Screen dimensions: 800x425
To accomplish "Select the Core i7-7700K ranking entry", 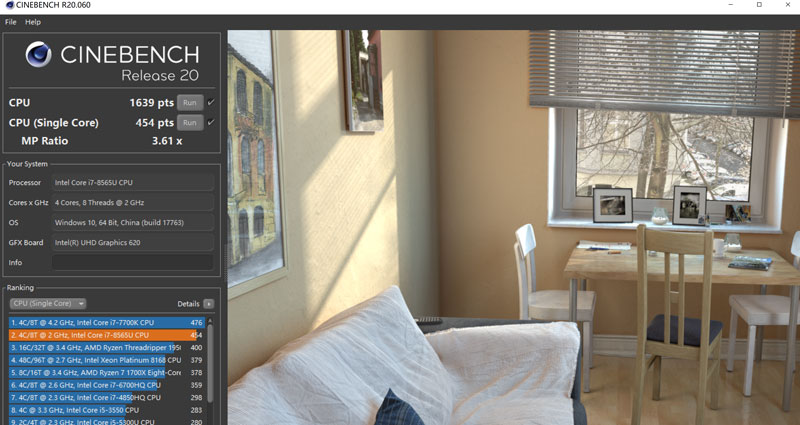I will click(107, 322).
